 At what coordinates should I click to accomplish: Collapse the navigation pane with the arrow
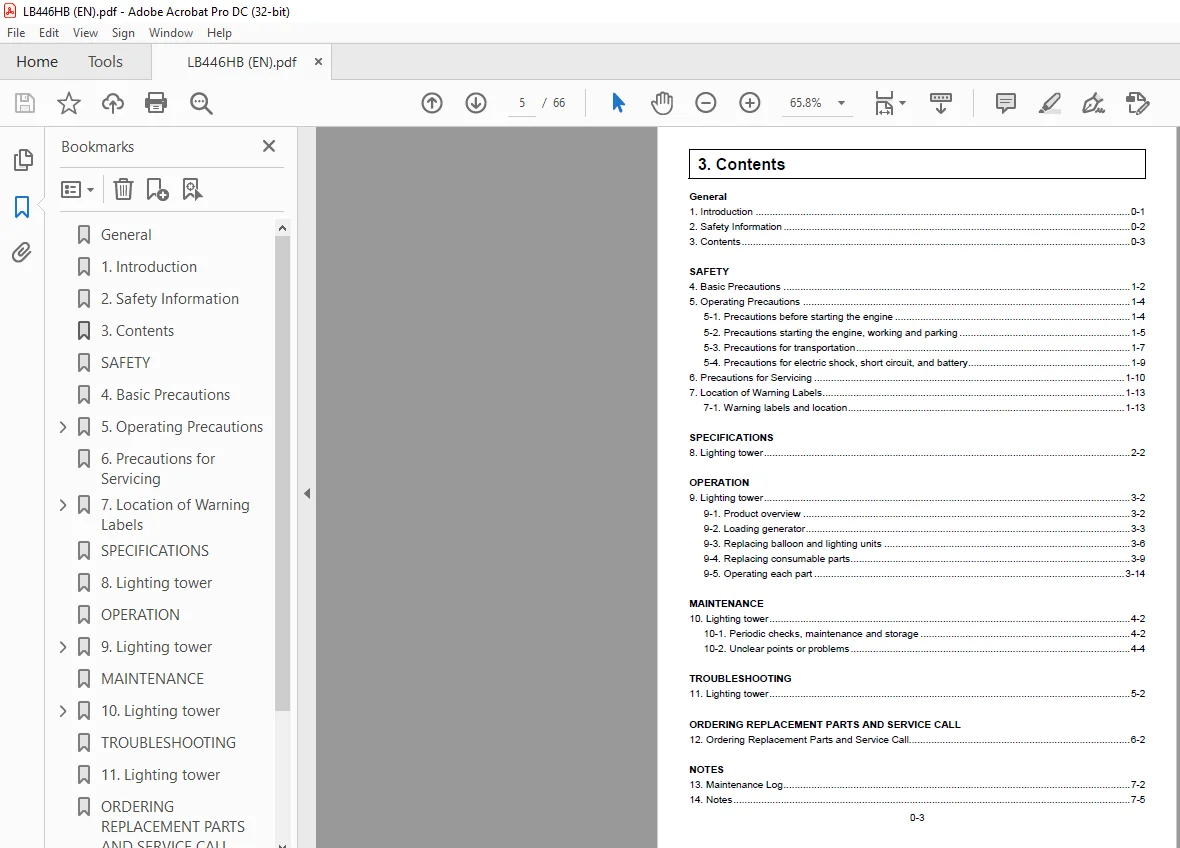tap(307, 494)
